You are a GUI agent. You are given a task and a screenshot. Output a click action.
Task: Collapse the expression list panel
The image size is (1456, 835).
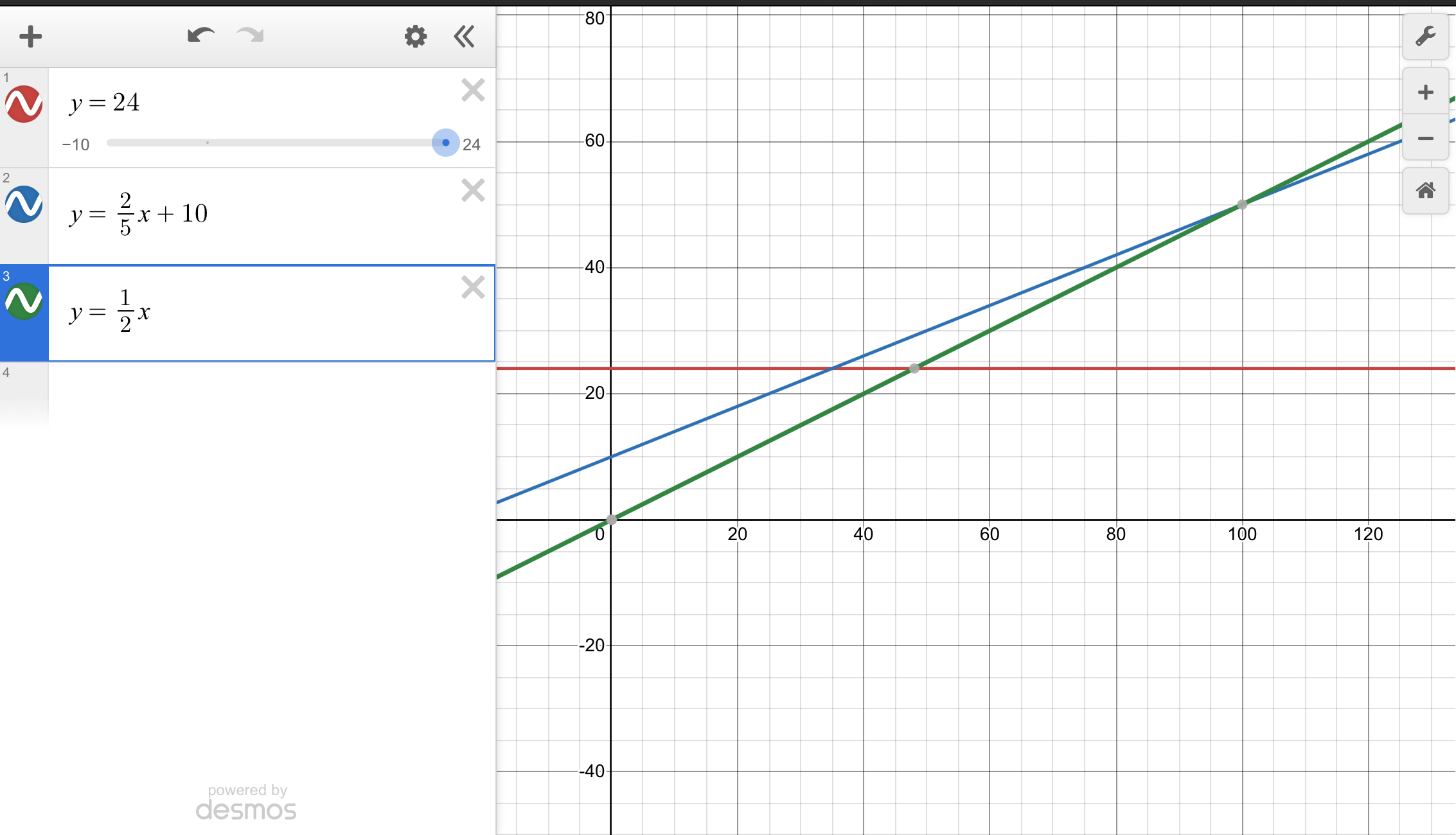pyautogui.click(x=464, y=37)
